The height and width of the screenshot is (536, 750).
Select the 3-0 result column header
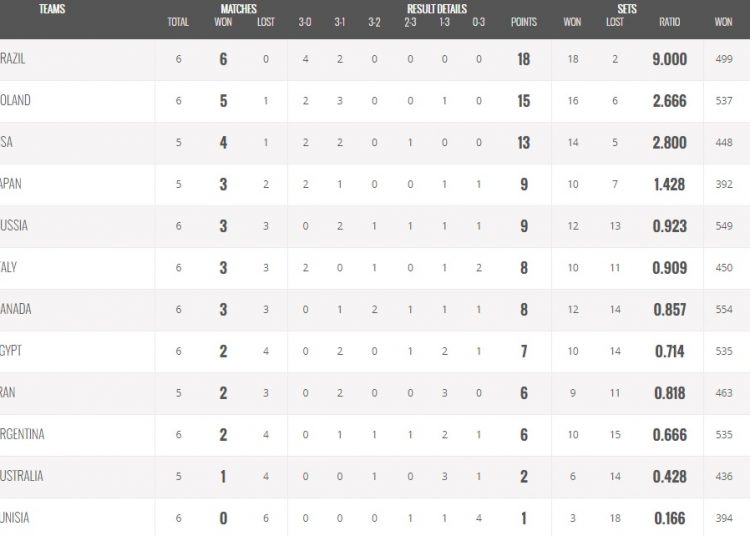pos(304,22)
